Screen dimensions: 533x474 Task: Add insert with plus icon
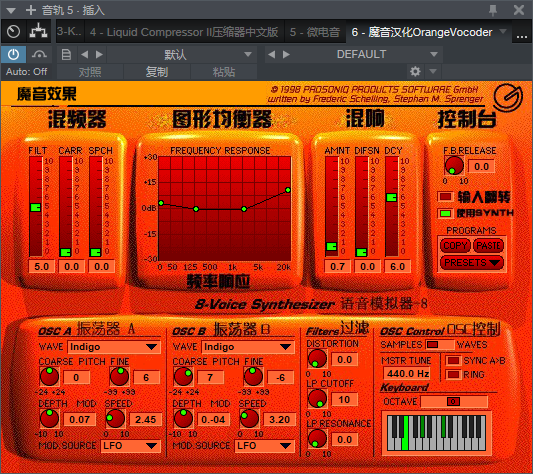[31, 10]
